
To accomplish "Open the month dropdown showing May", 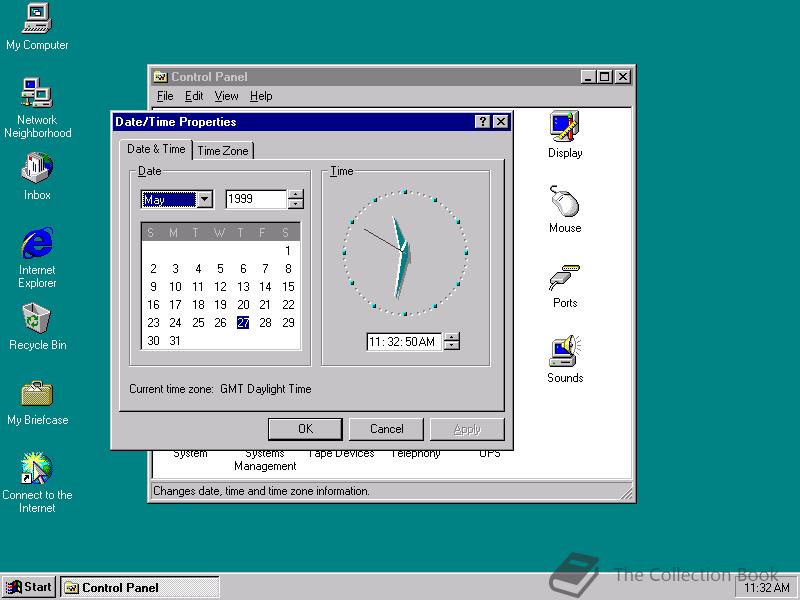I will [x=205, y=199].
